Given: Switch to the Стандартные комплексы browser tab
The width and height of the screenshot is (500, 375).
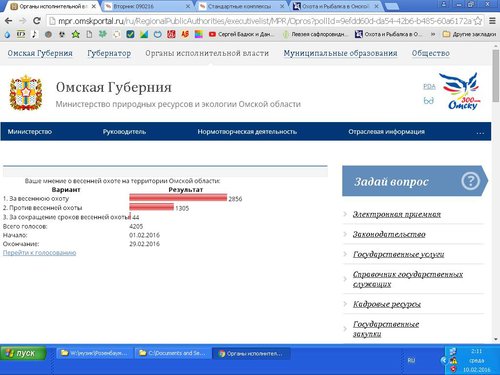Looking at the screenshot, I should 243,6.
